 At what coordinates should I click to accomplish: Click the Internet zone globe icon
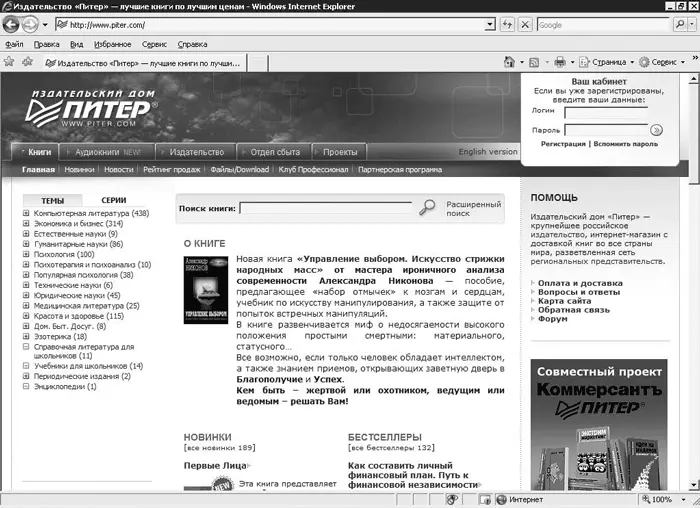(x=501, y=500)
